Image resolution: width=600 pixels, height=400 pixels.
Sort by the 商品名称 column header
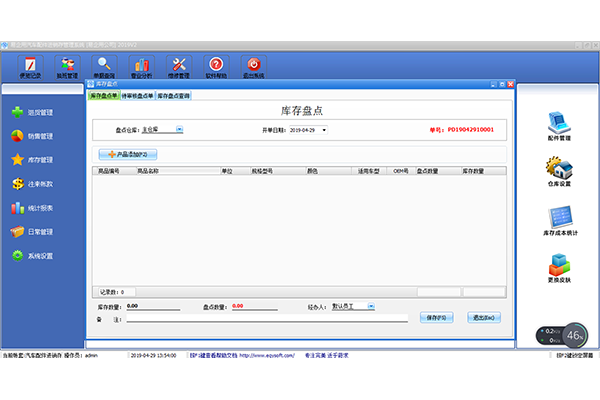tap(178, 171)
